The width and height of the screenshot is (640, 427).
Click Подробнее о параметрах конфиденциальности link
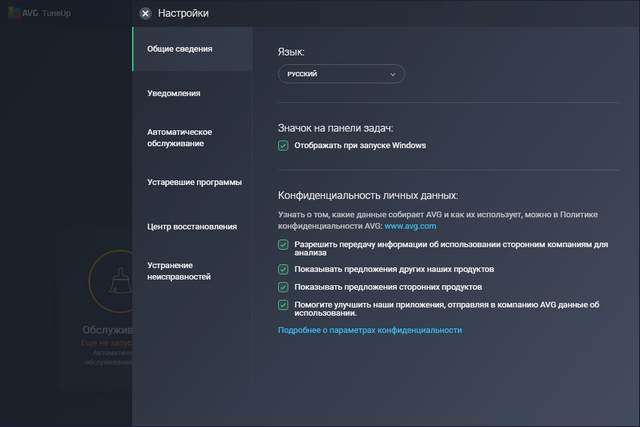pos(370,329)
